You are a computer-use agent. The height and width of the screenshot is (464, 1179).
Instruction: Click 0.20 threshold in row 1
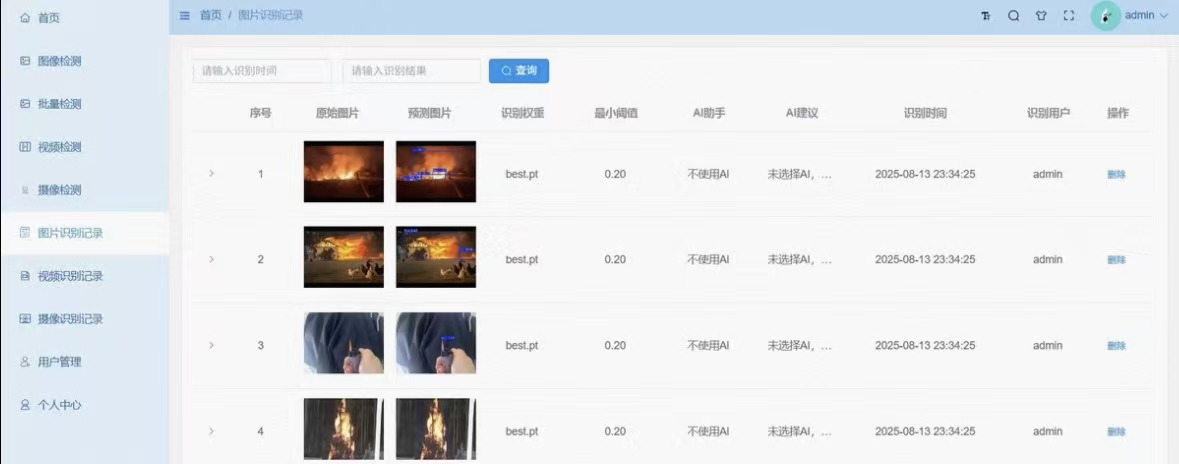[615, 174]
